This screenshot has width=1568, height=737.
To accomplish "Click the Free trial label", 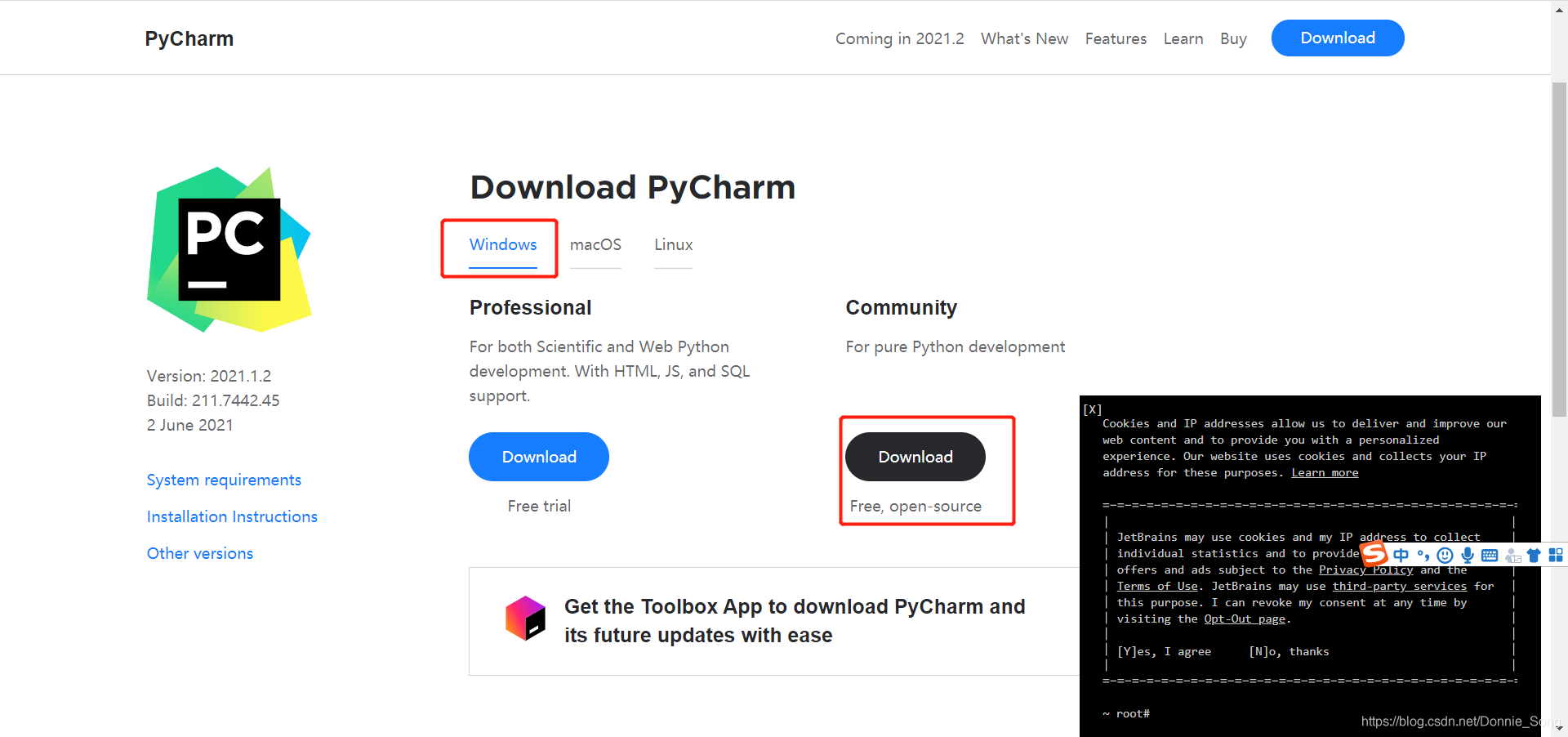I will [x=539, y=506].
